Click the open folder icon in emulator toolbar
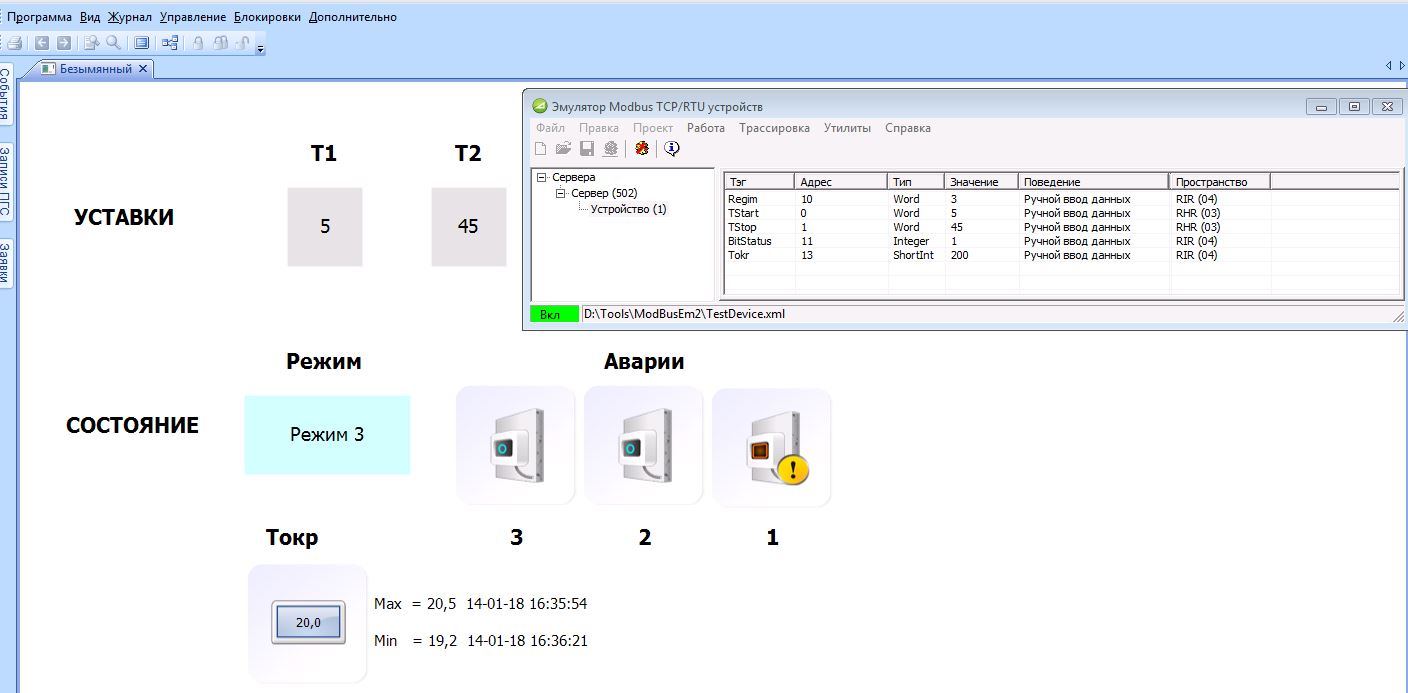 click(x=563, y=149)
